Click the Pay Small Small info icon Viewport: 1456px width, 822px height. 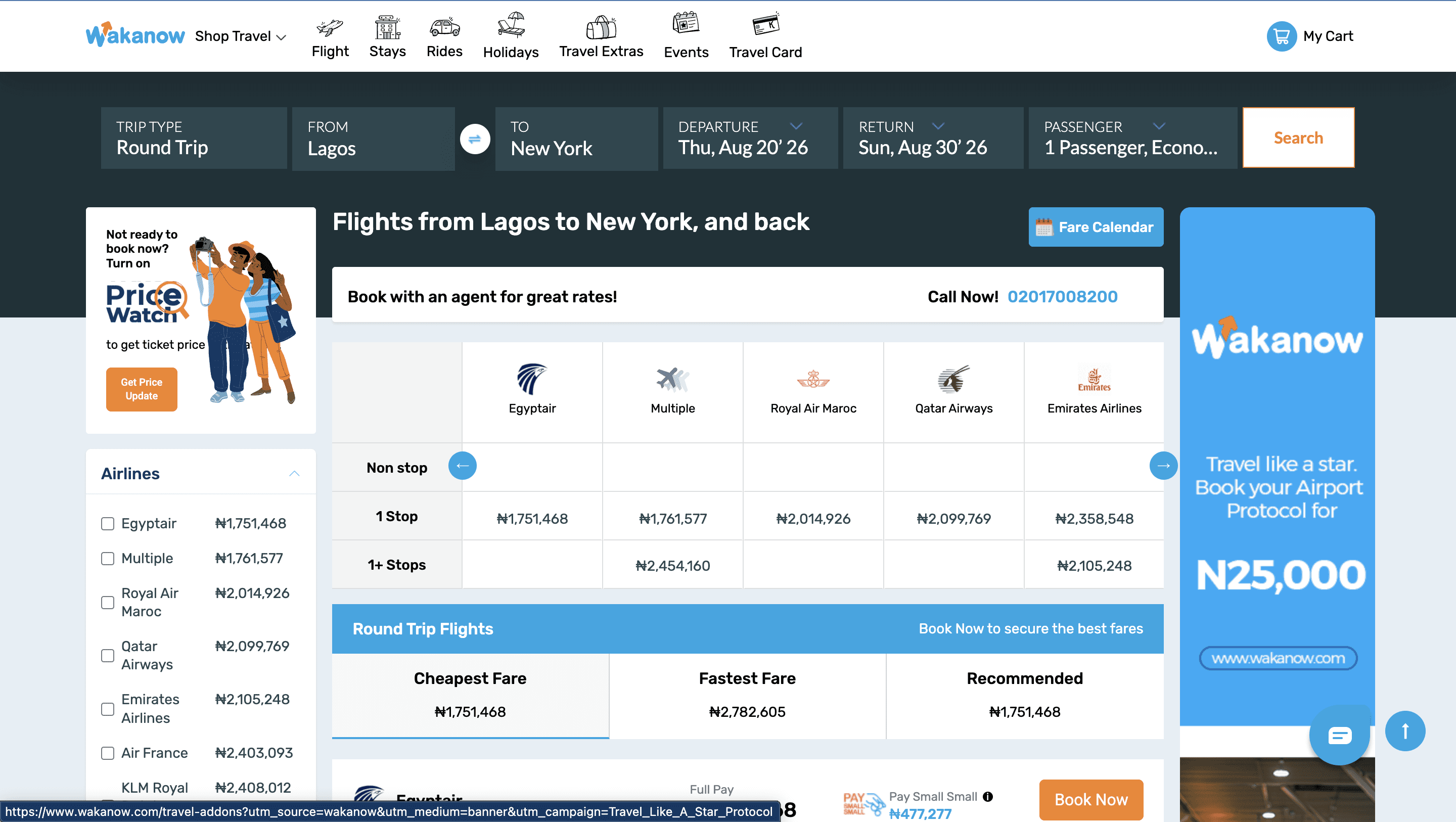(x=988, y=796)
